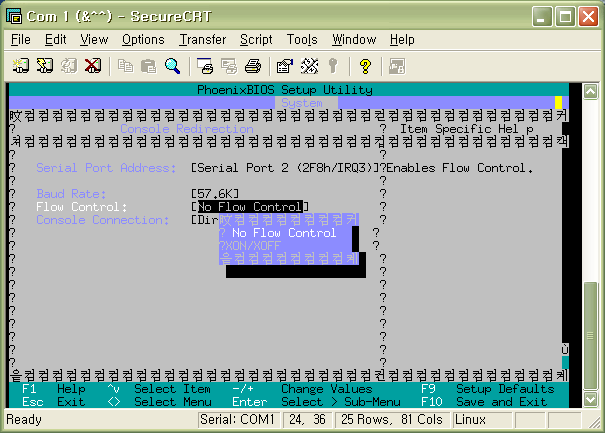The height and width of the screenshot is (433, 605).
Task: Click the scrollbar up arrow
Action: [590, 91]
